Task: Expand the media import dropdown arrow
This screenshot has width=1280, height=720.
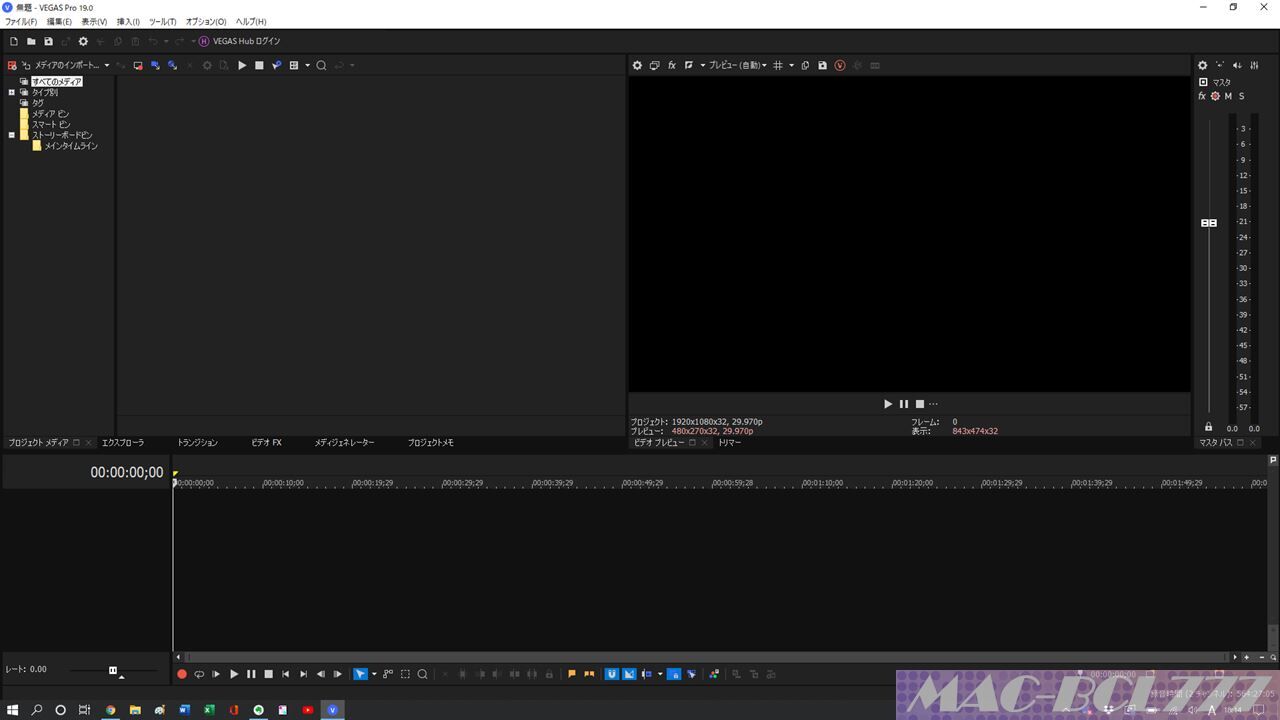Action: 107,66
